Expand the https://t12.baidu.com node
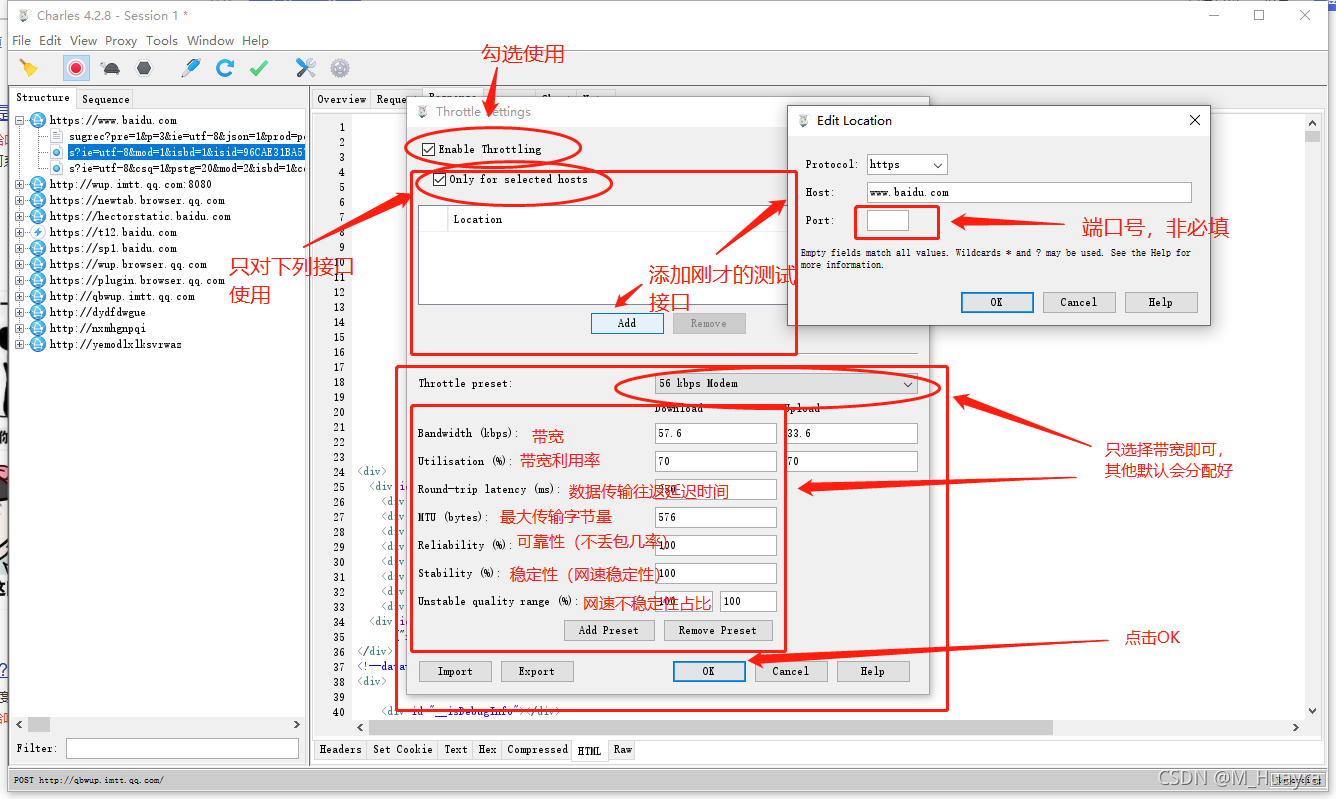The width and height of the screenshot is (1336, 799). point(20,232)
